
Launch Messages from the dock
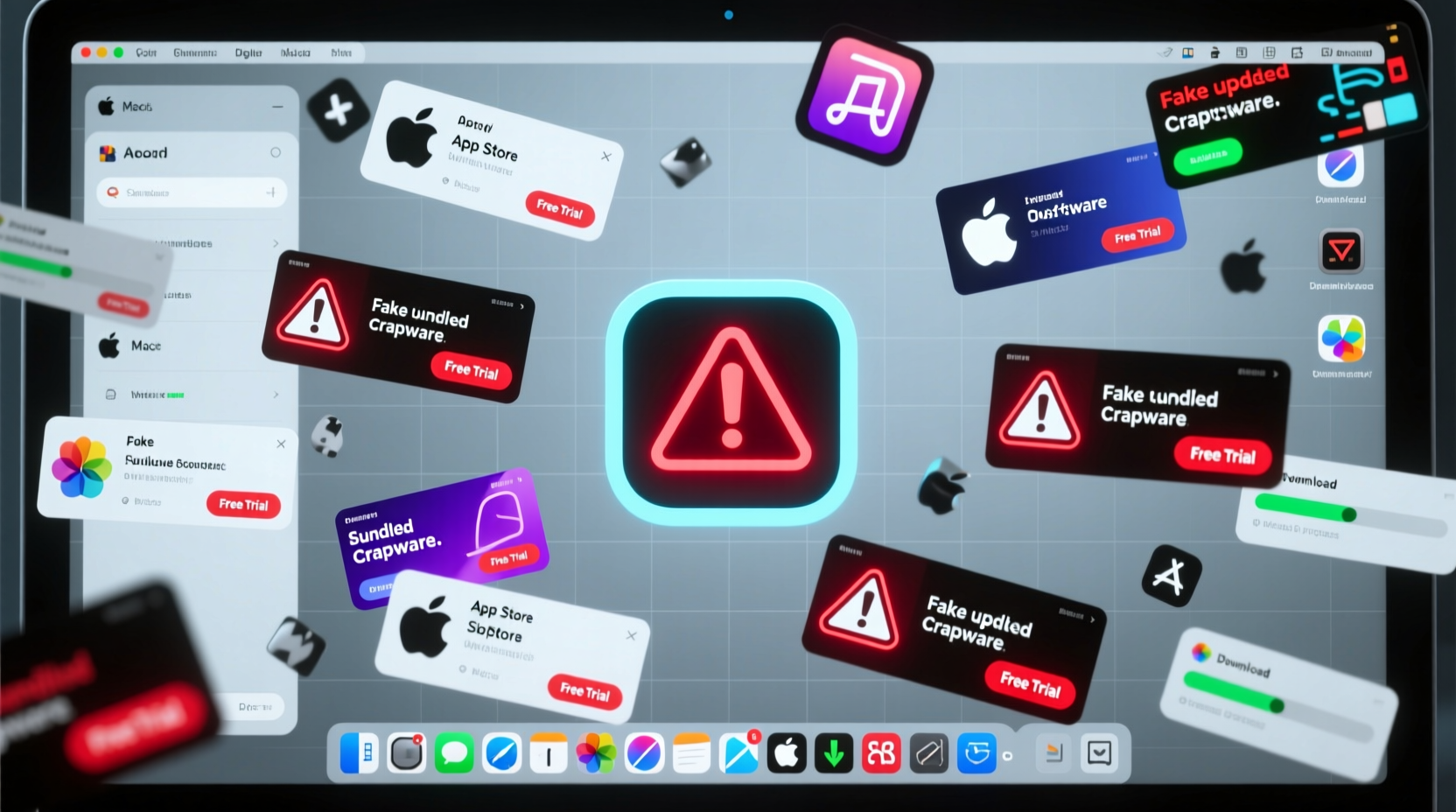pos(454,753)
